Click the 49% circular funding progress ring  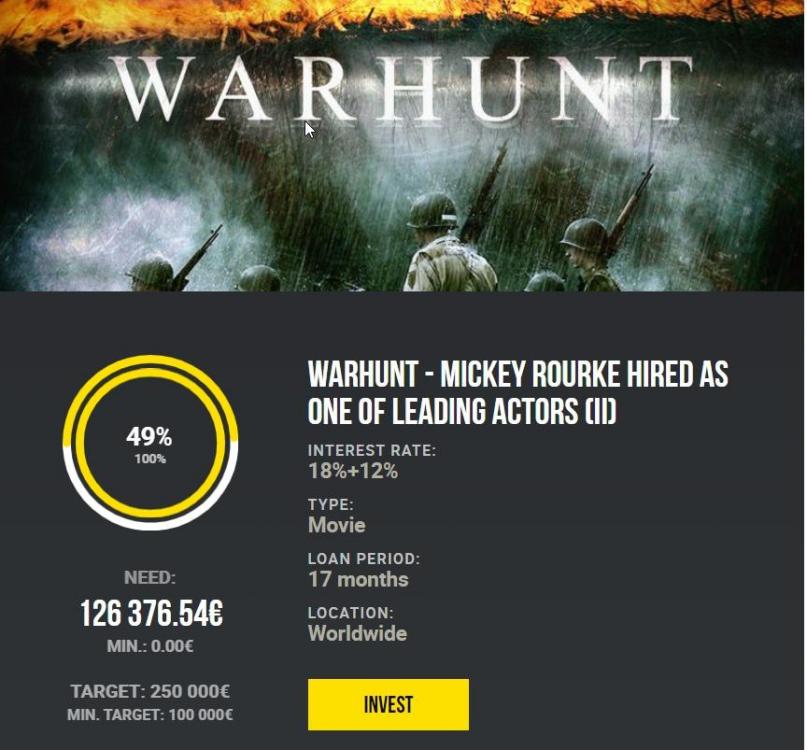tap(150, 443)
